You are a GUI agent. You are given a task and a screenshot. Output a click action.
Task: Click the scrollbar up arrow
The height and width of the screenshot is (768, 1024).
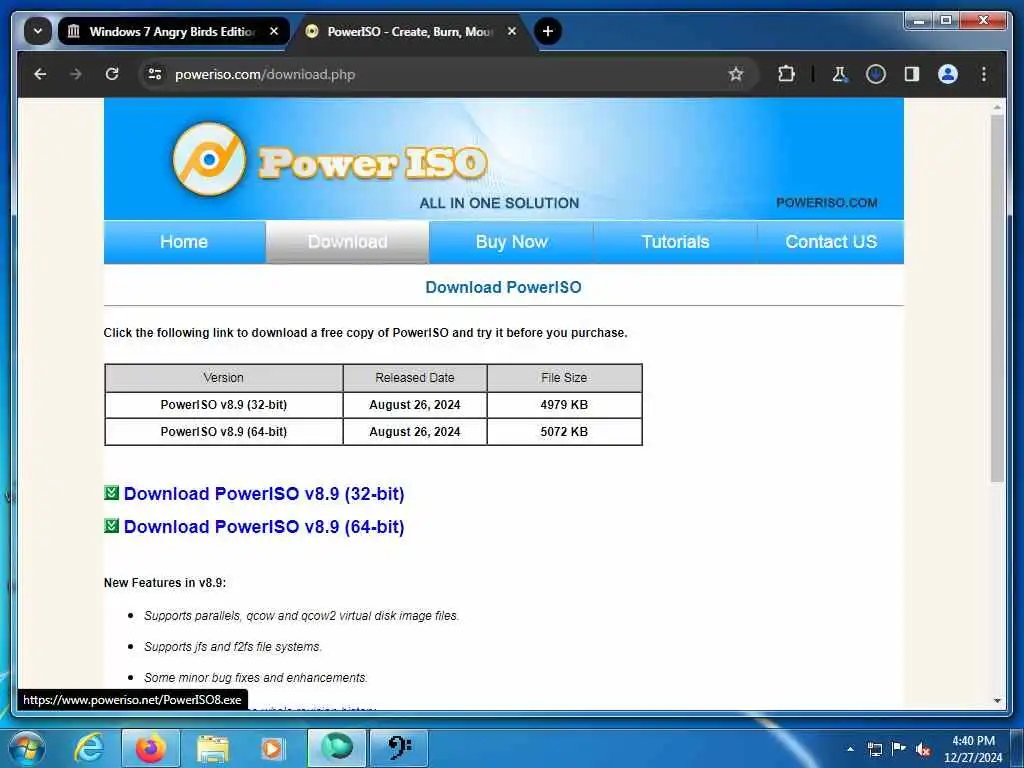click(x=997, y=106)
